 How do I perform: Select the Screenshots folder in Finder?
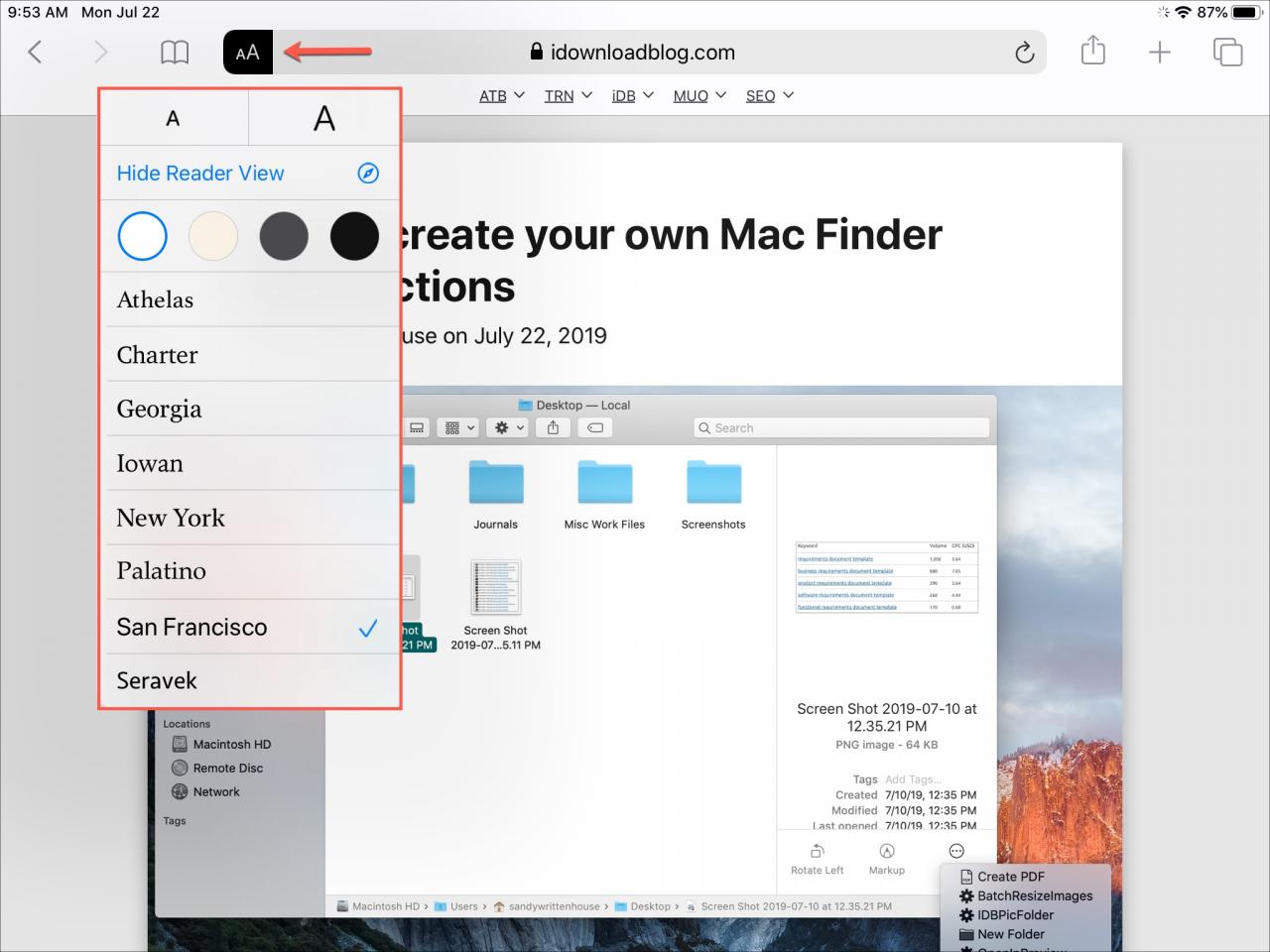pos(713,494)
